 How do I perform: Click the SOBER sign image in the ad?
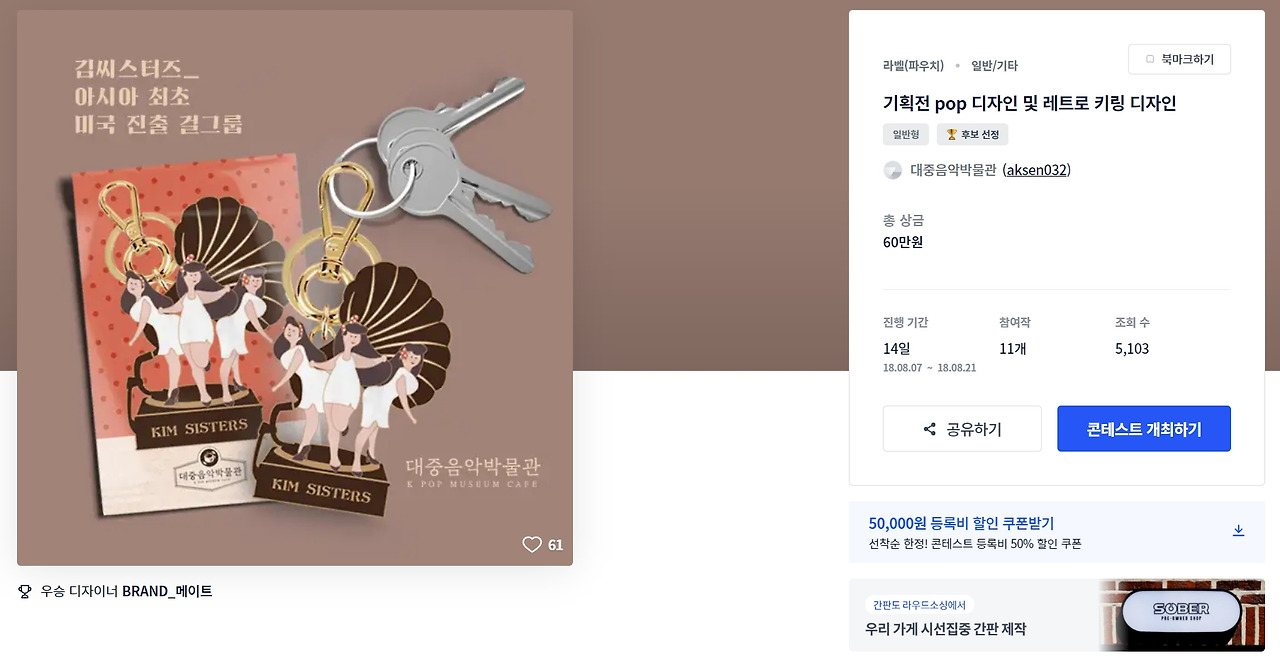point(1181,611)
